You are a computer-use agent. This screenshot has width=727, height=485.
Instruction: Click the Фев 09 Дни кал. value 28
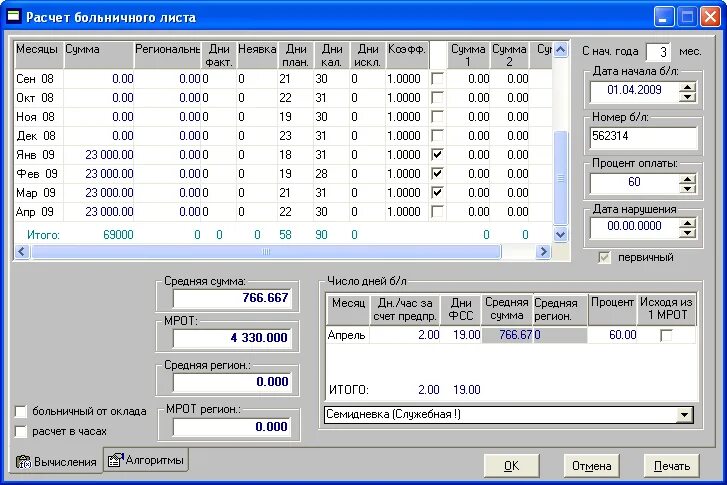pos(321,174)
